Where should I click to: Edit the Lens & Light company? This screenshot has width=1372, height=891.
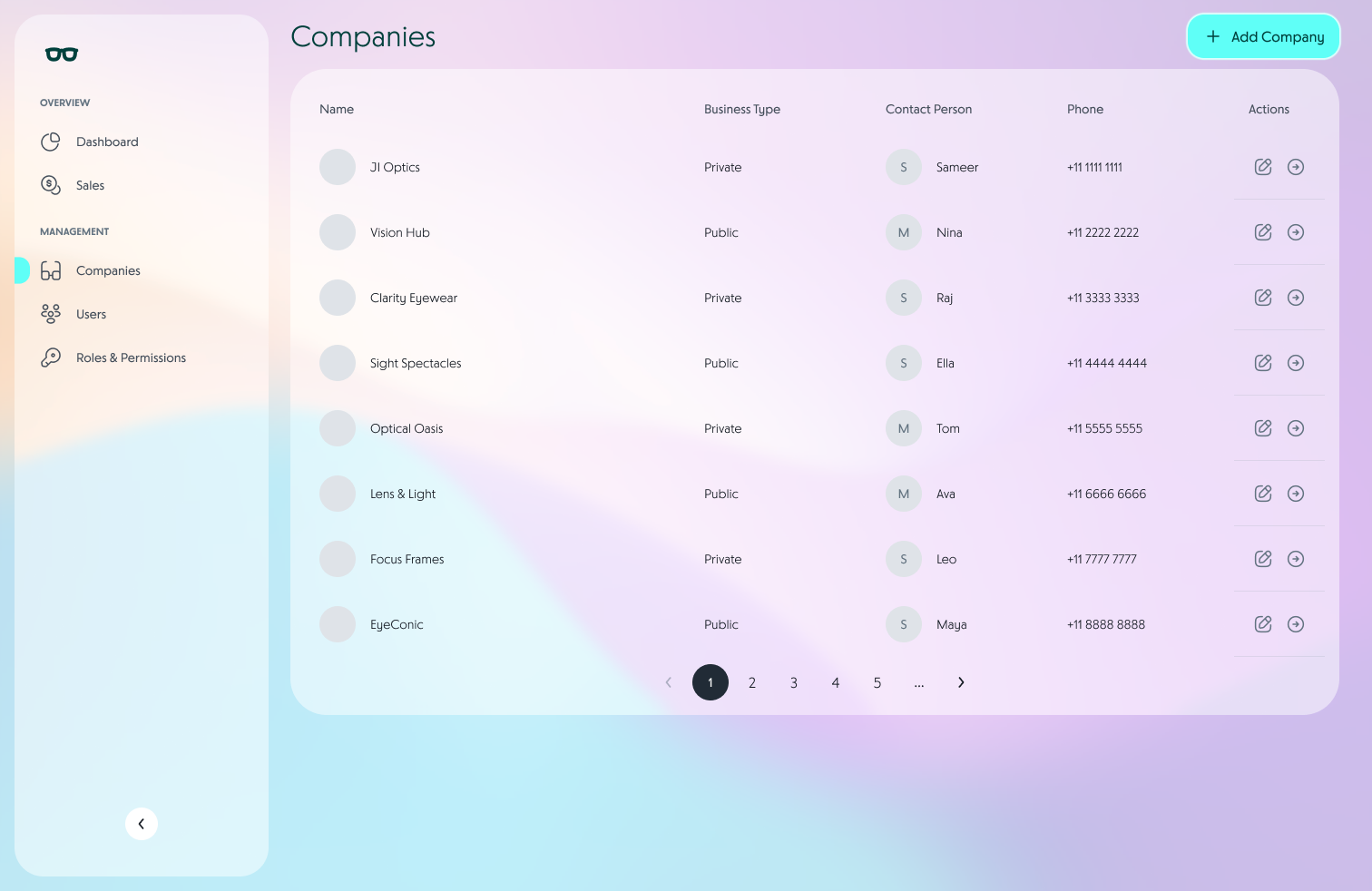pyautogui.click(x=1263, y=494)
